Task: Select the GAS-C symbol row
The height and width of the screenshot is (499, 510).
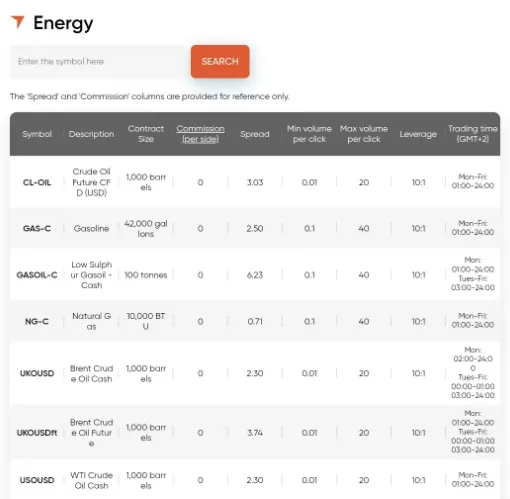Action: pos(255,228)
